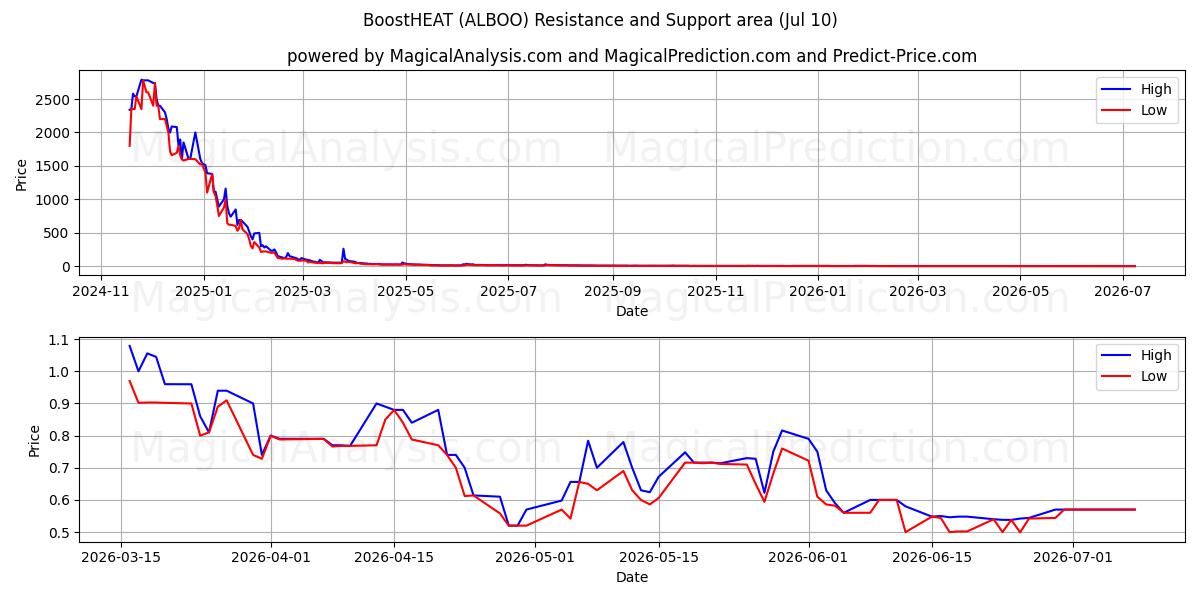Click the '2026-06-01' x-axis label
Image resolution: width=1200 pixels, height=600 pixels.
[x=808, y=557]
